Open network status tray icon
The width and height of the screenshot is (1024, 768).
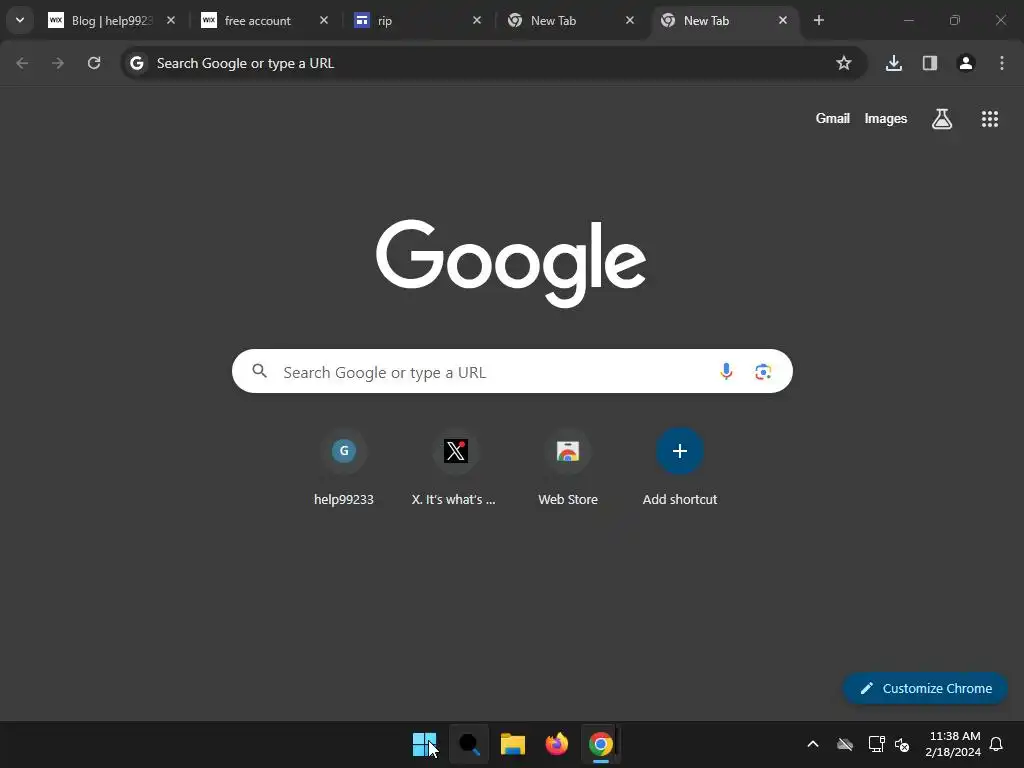pos(876,744)
